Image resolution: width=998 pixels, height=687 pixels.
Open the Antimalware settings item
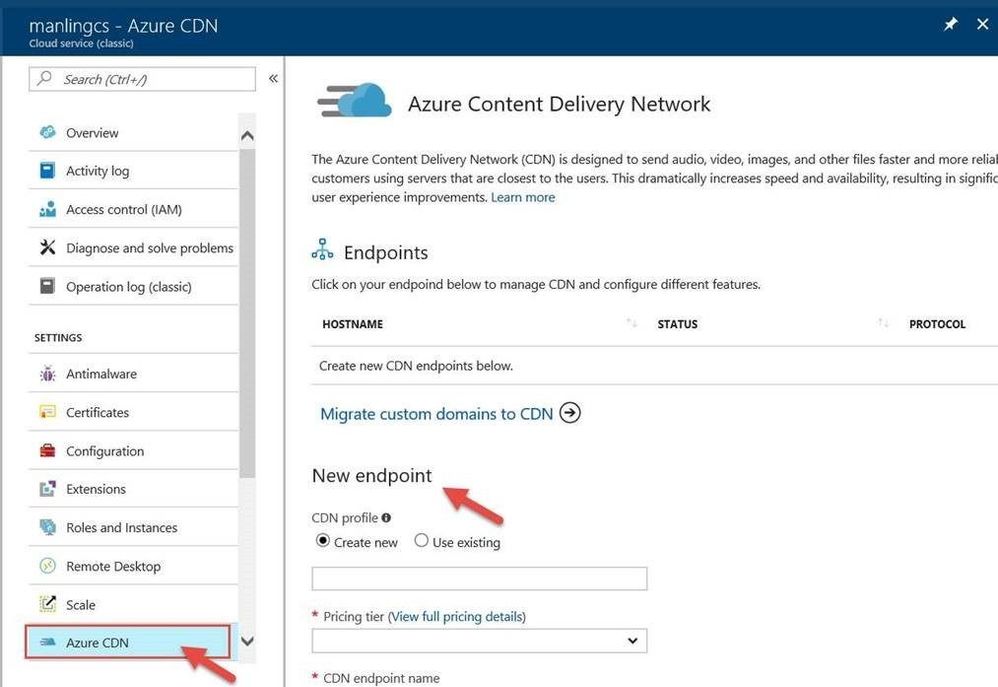tap(133, 374)
